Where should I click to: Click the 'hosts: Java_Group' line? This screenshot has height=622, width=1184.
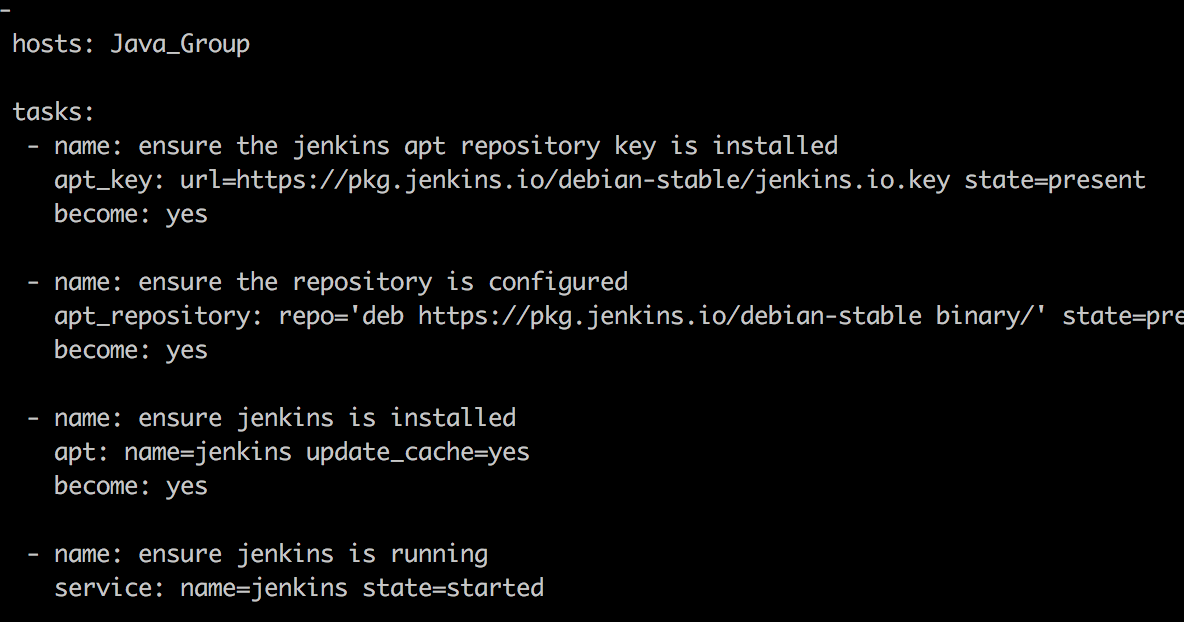click(x=131, y=44)
